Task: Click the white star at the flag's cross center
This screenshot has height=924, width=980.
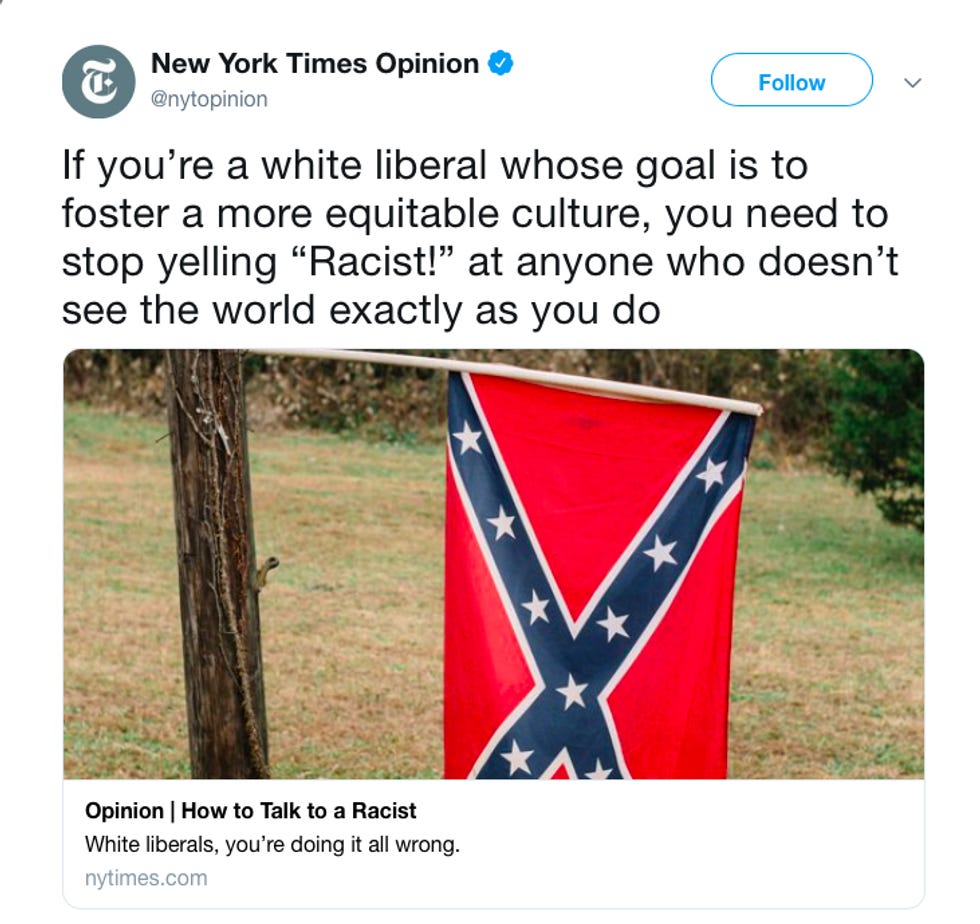Action: point(572,693)
